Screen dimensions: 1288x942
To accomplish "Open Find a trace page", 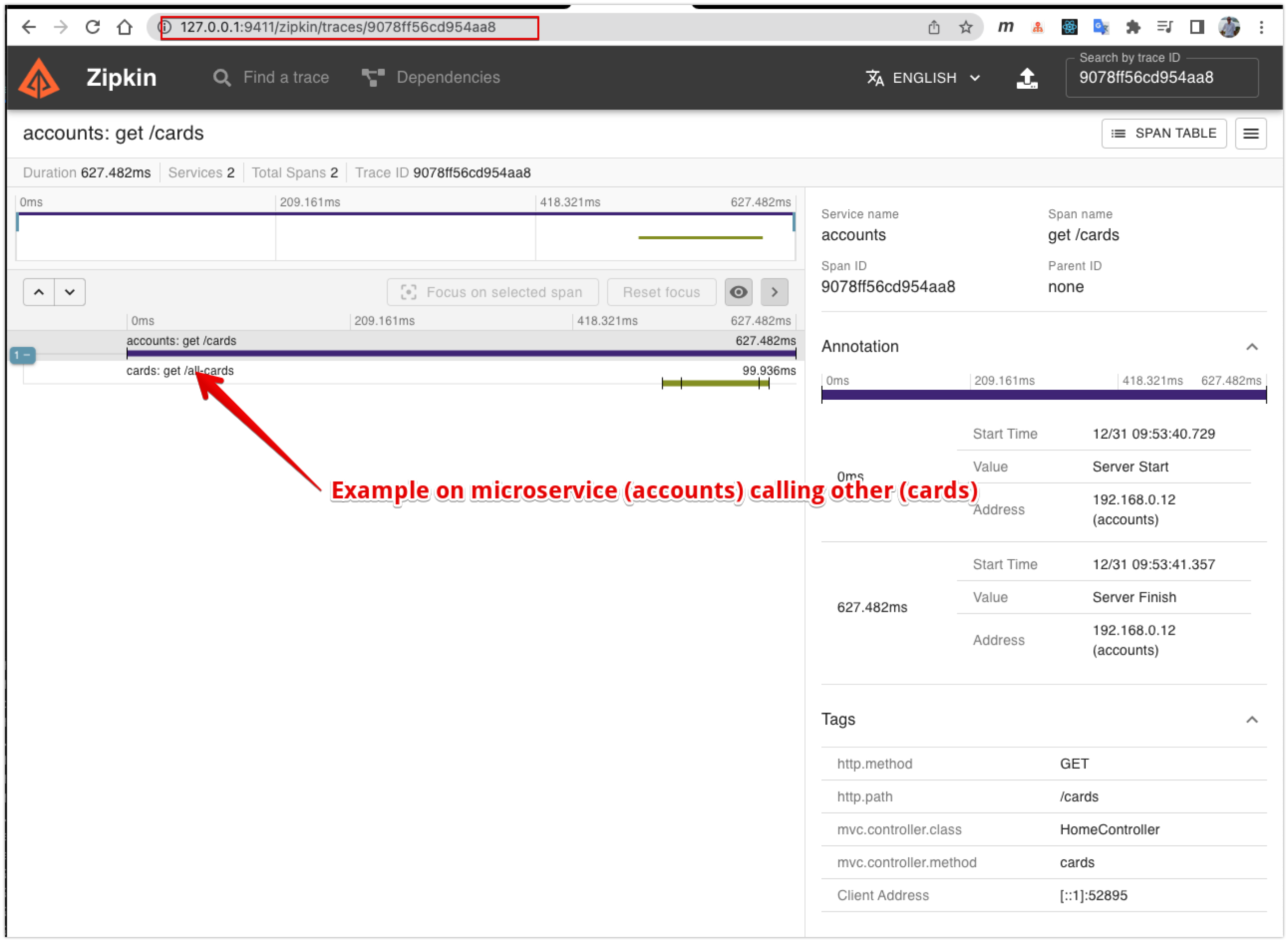I will [x=271, y=78].
